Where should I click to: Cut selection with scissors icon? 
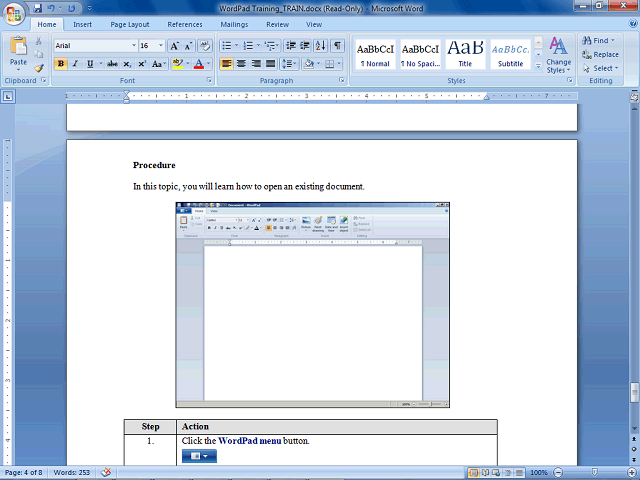click(x=38, y=41)
